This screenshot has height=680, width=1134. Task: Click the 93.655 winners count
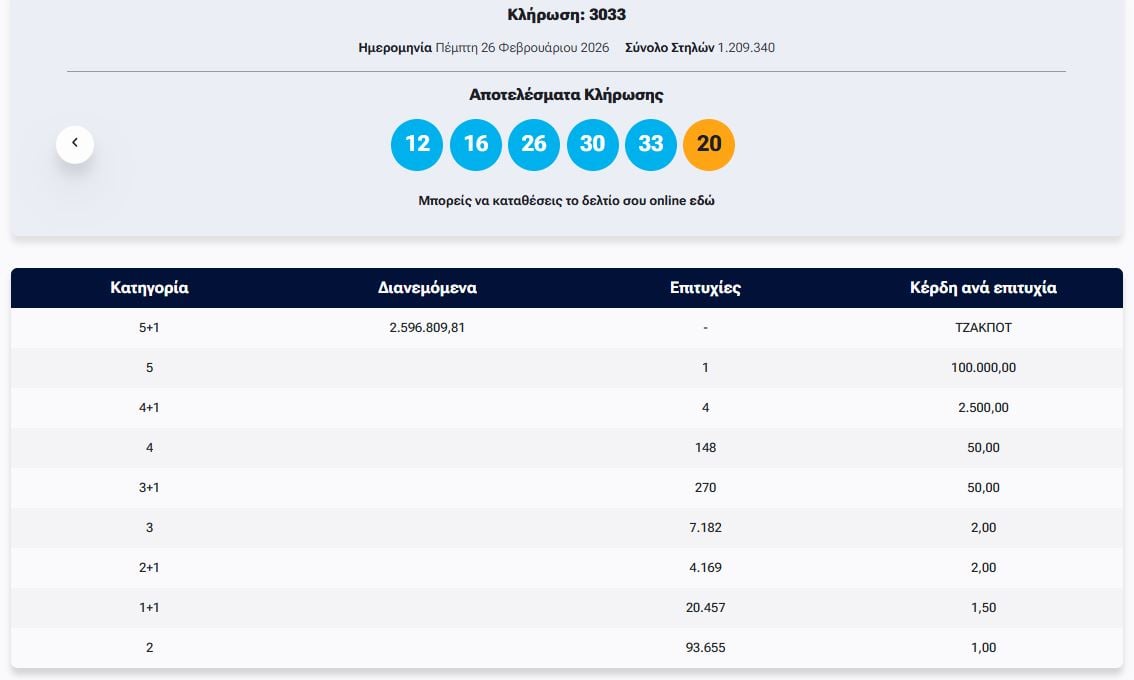click(705, 648)
